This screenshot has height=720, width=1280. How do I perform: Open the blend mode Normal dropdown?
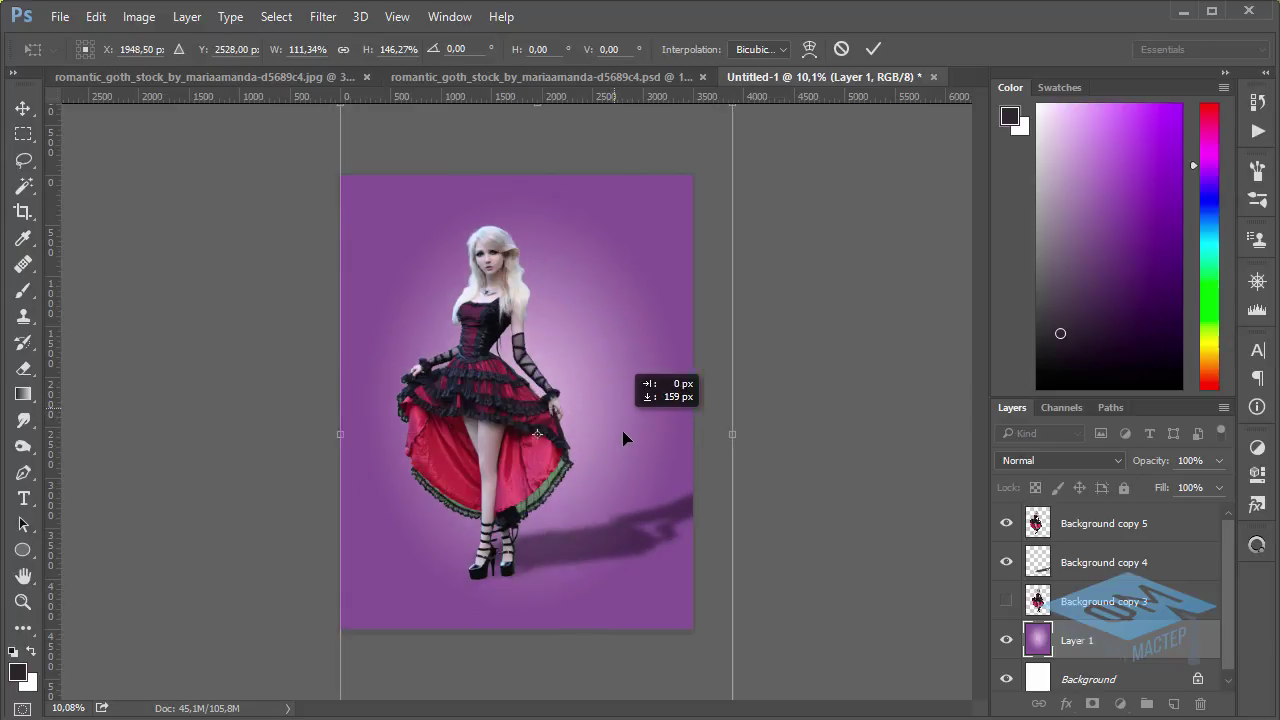[x=1060, y=461]
